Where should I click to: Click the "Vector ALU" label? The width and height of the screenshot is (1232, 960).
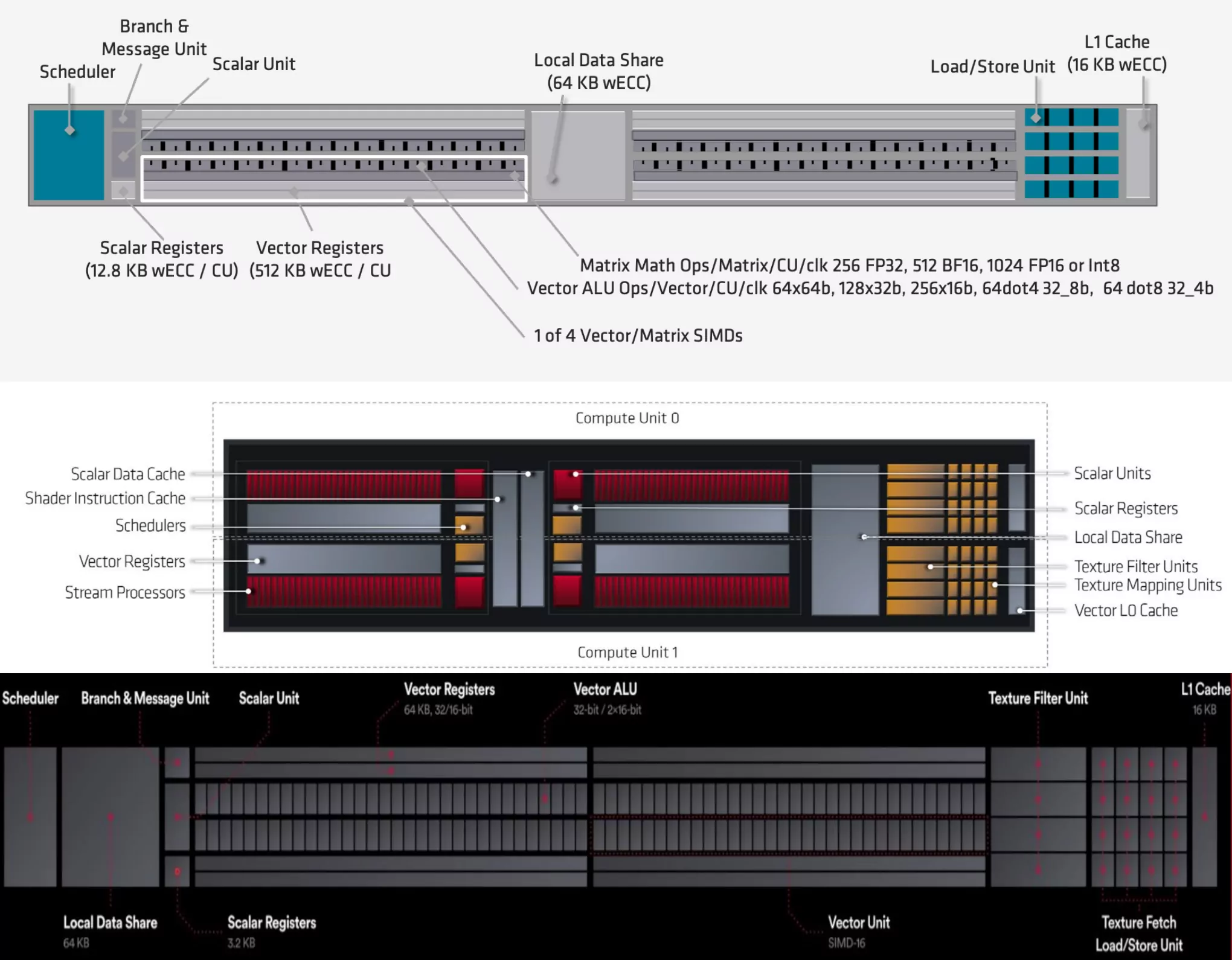(x=605, y=690)
